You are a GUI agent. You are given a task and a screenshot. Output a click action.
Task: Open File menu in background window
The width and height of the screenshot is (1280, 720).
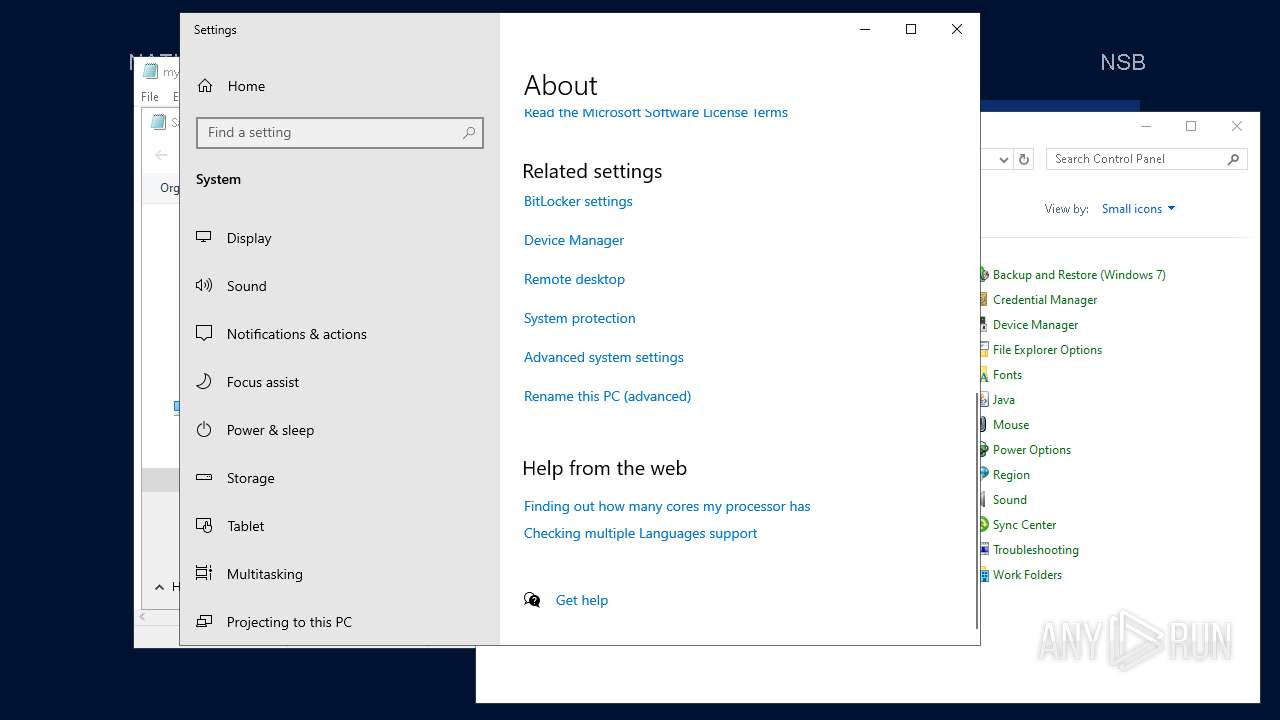point(150,97)
